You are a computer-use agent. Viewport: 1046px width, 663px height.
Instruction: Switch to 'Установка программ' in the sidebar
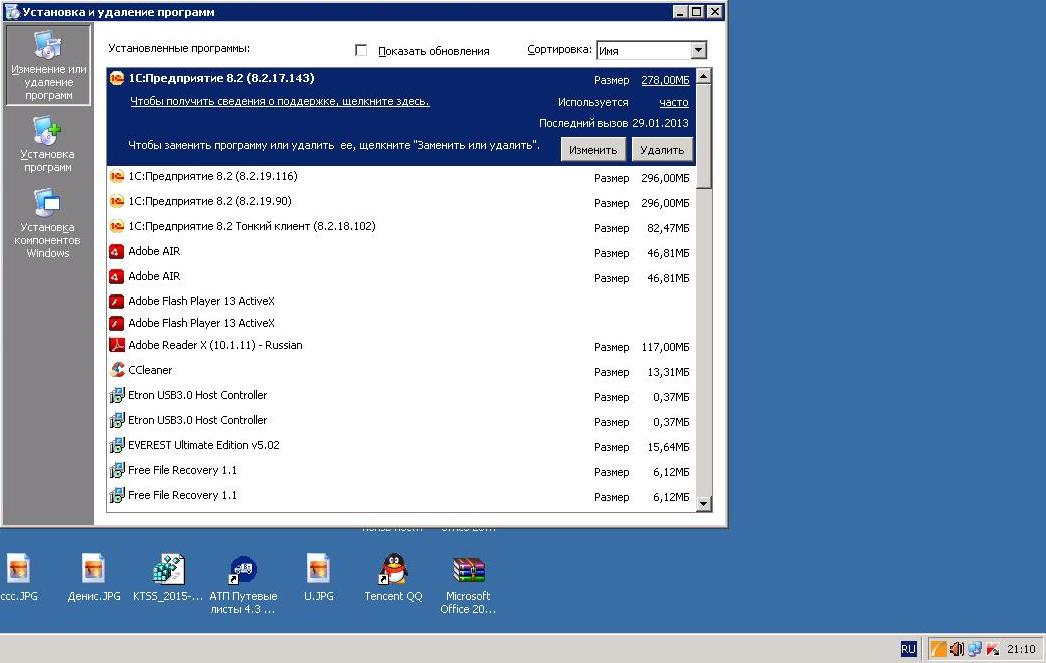click(48, 145)
